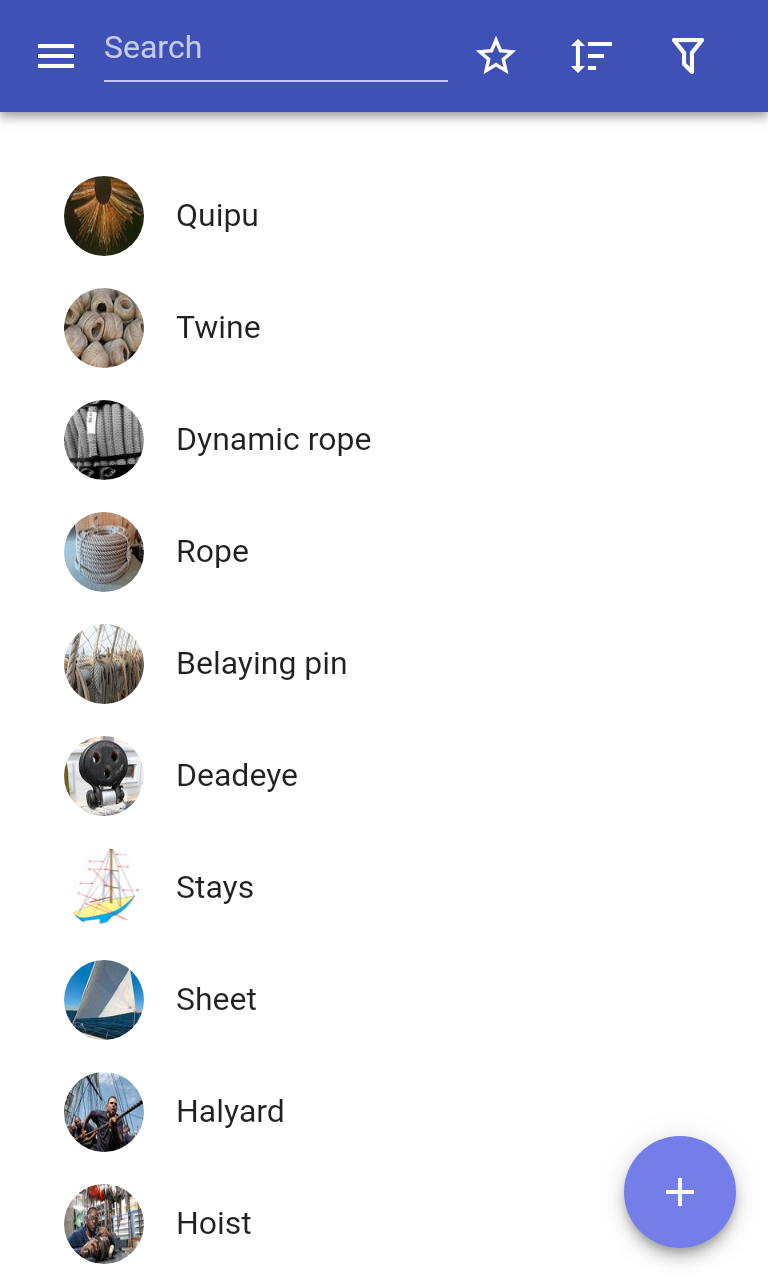Open the Twine list entry
The width and height of the screenshot is (768, 1280).
(384, 328)
